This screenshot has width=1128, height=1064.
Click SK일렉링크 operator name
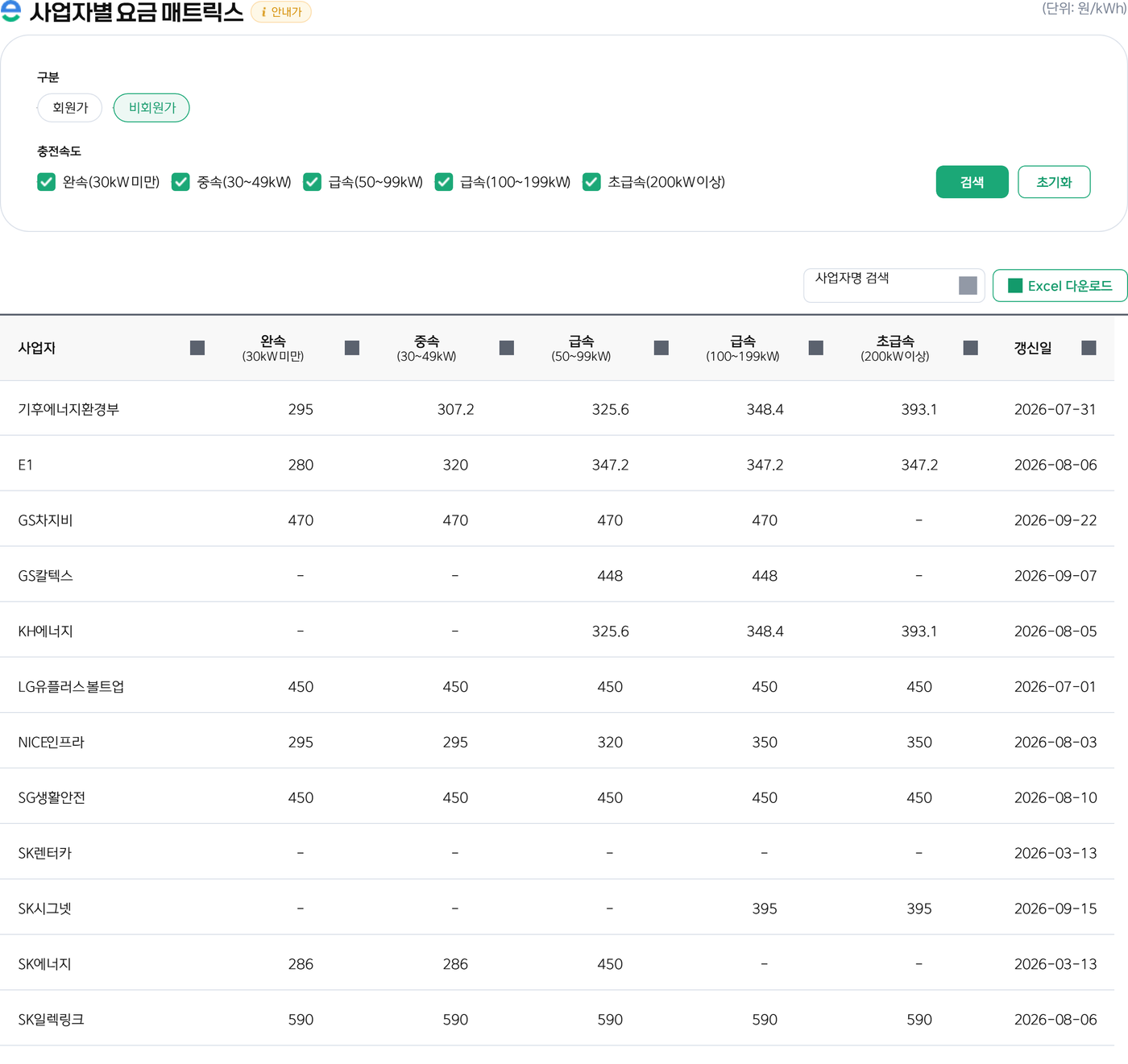coord(51,1020)
